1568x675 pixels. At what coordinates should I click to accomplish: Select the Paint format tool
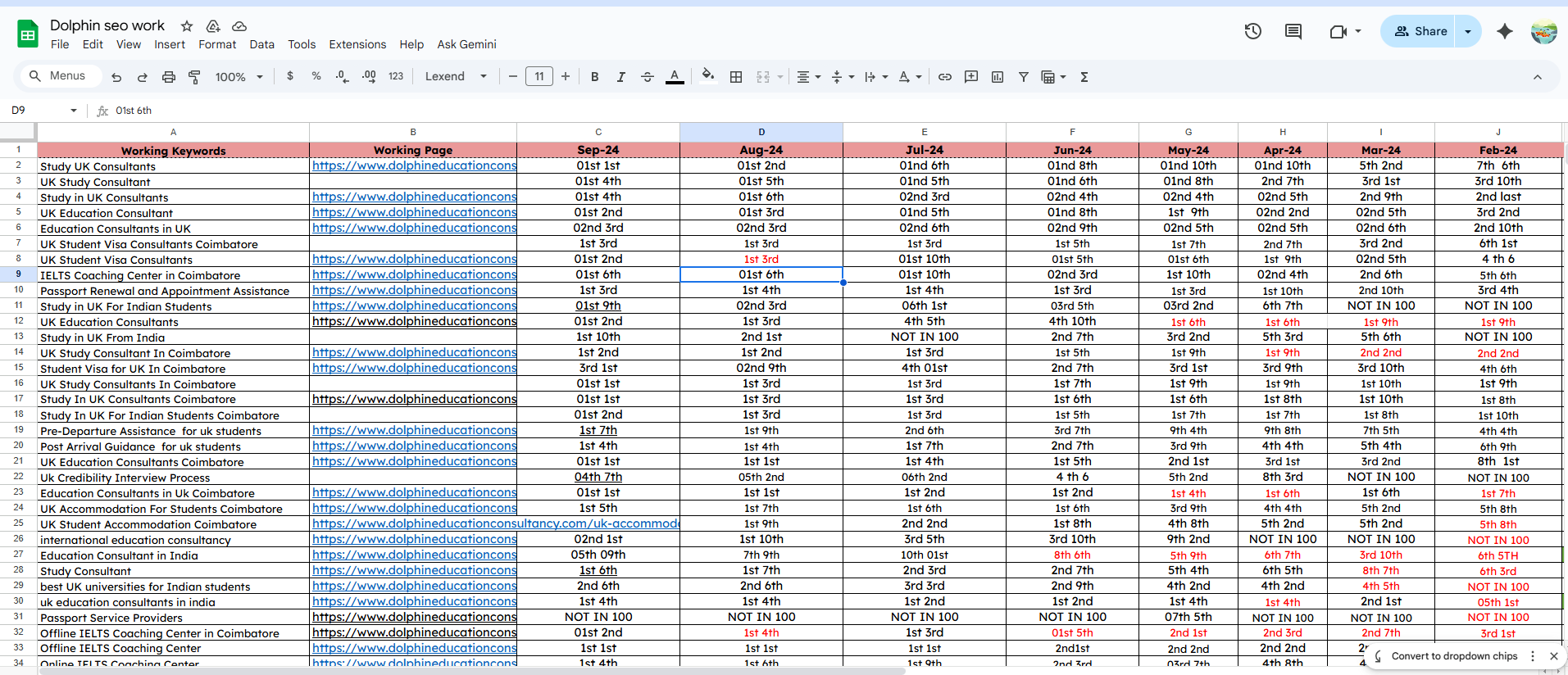coord(194,77)
